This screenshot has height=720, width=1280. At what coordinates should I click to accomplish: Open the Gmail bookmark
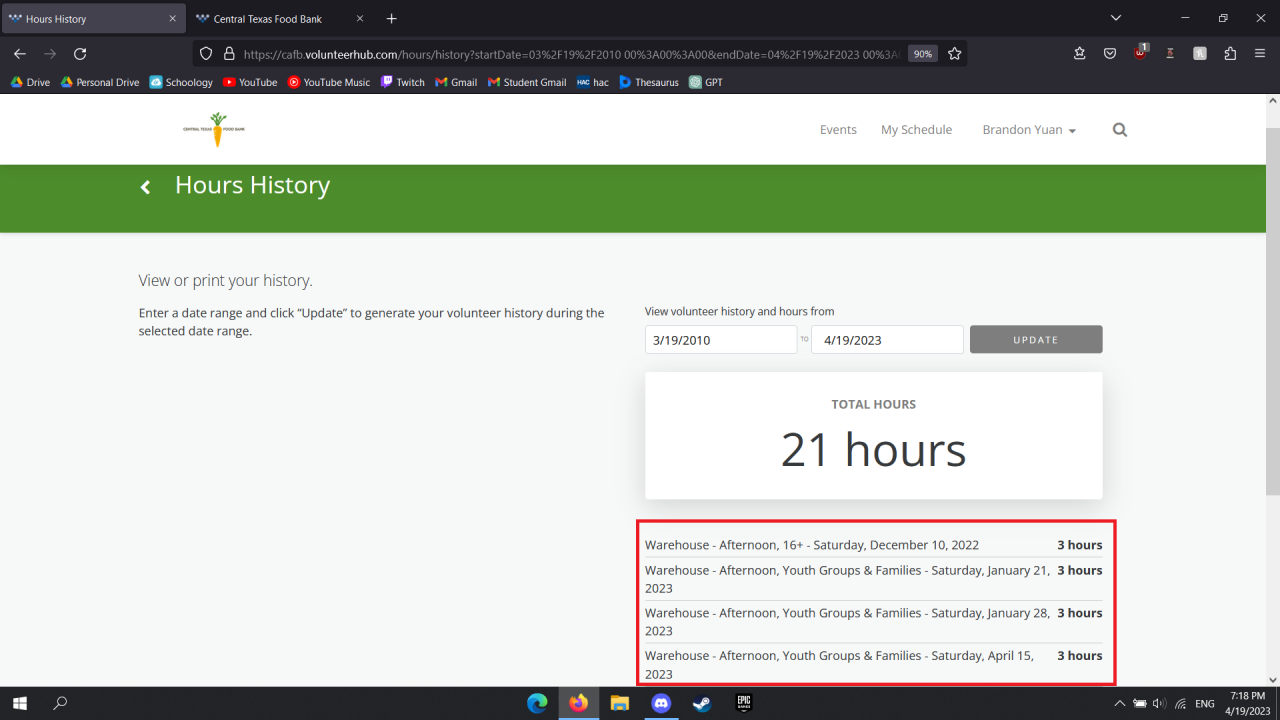click(x=456, y=82)
